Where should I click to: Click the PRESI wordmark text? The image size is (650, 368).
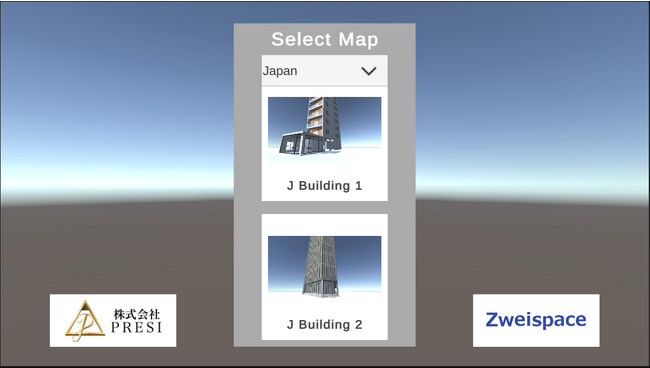click(136, 328)
